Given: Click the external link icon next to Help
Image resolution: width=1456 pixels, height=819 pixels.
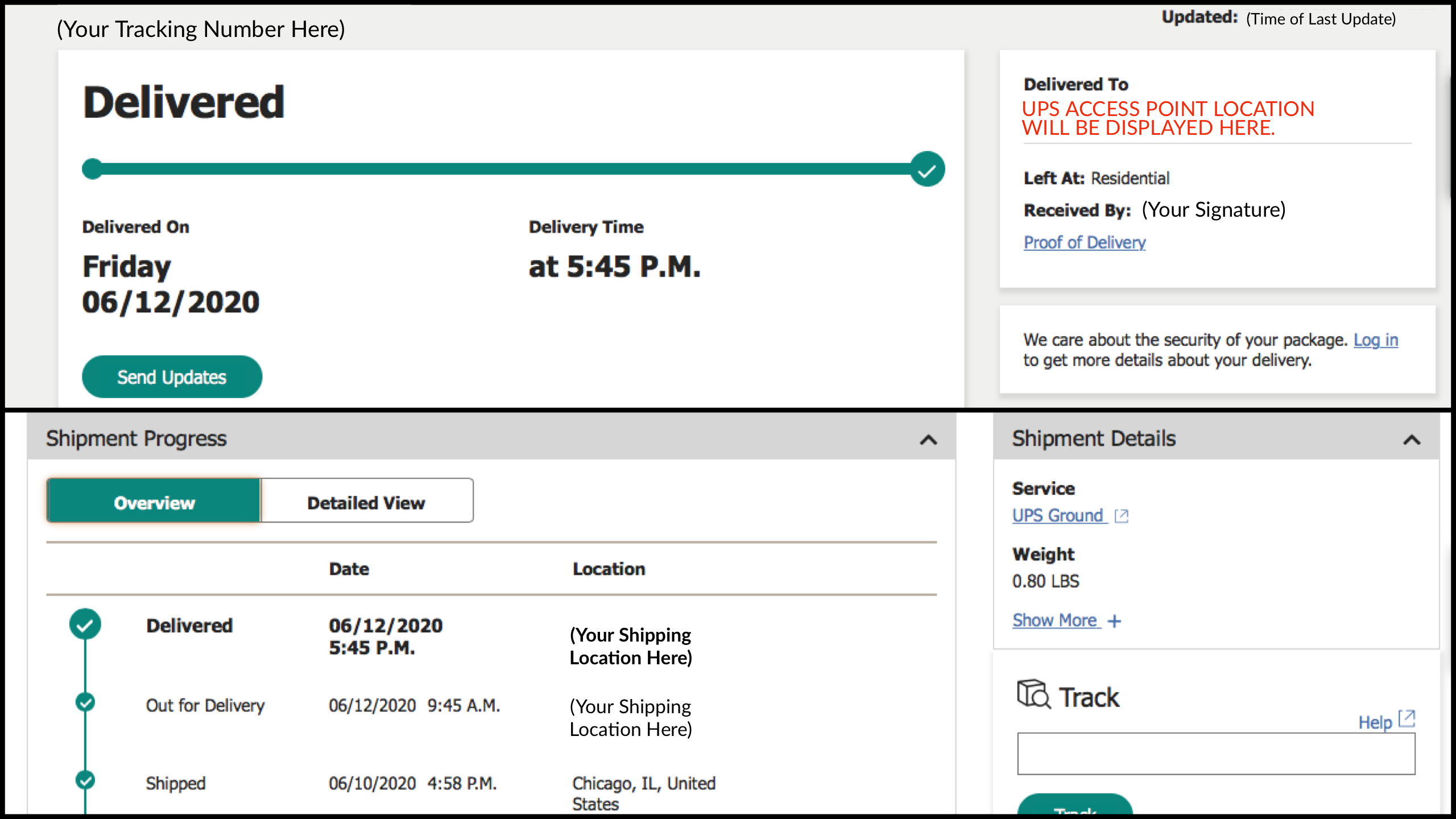Looking at the screenshot, I should (x=1407, y=719).
